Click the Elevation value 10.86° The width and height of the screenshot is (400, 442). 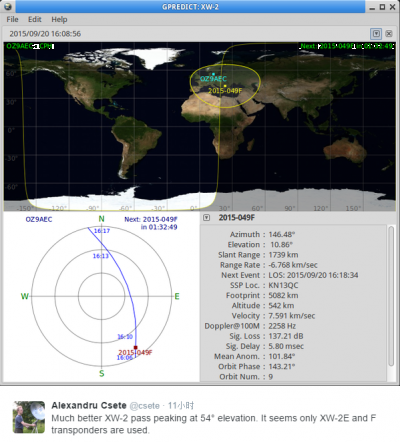click(x=281, y=245)
